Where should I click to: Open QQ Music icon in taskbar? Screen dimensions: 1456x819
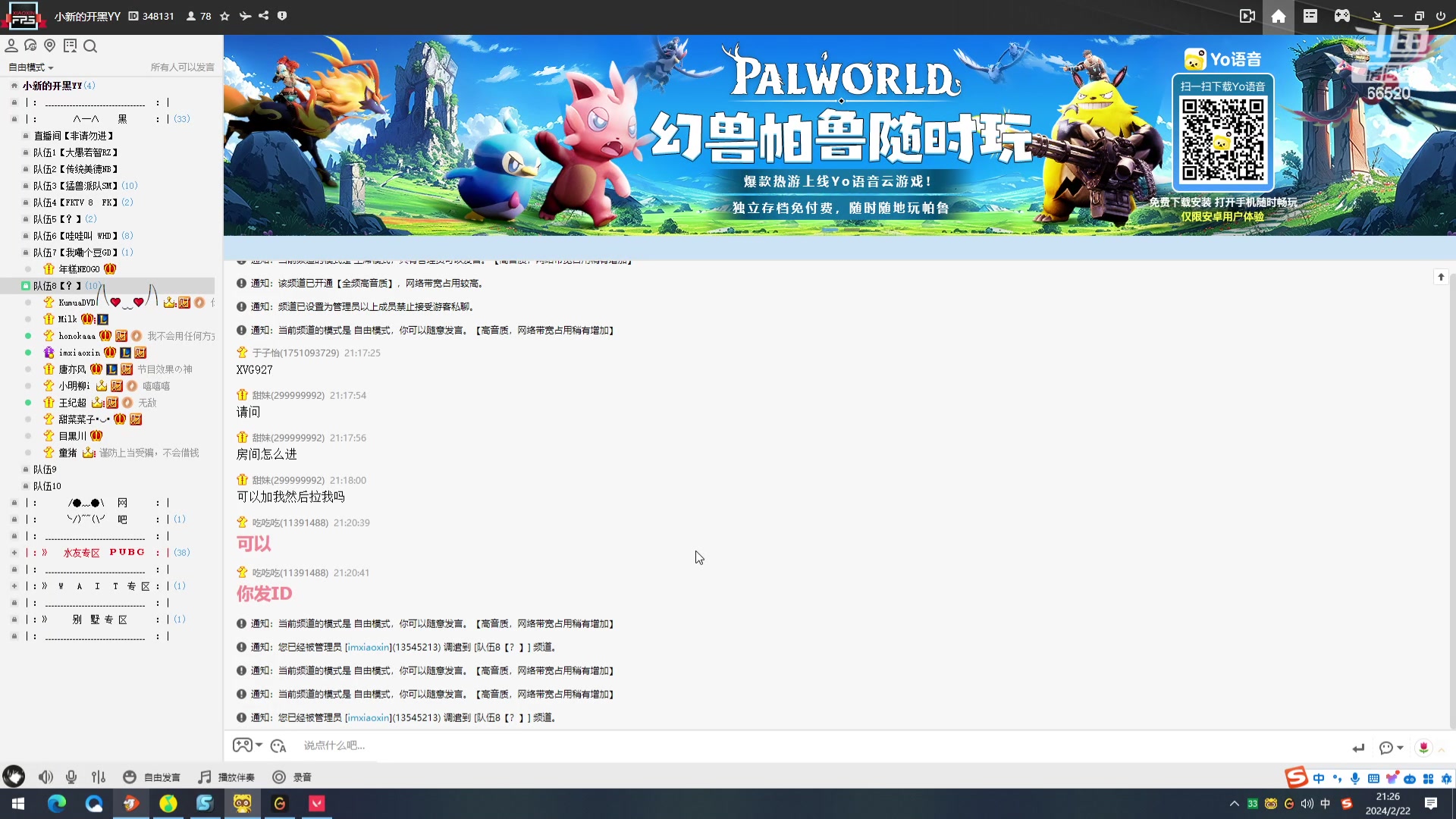[168, 804]
